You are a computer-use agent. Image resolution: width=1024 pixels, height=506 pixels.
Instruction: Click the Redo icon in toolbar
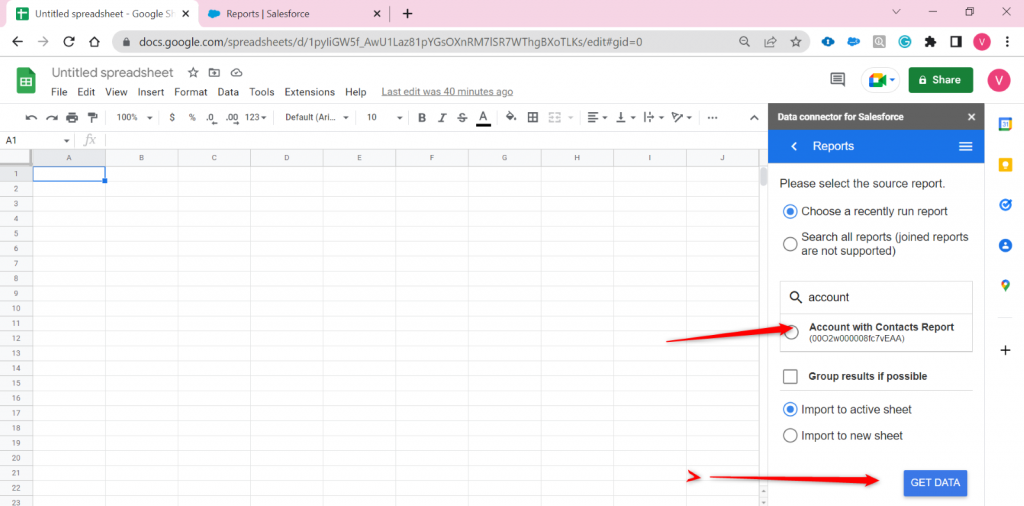[52, 118]
